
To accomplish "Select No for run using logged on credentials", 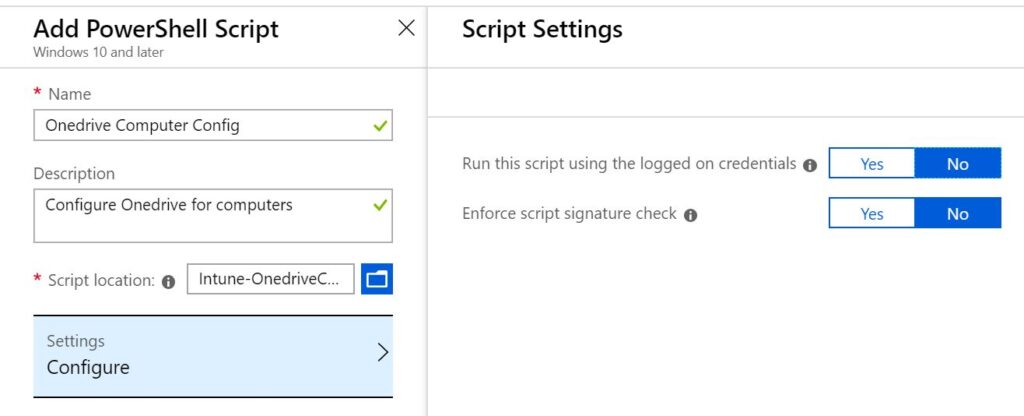I will click(x=957, y=163).
